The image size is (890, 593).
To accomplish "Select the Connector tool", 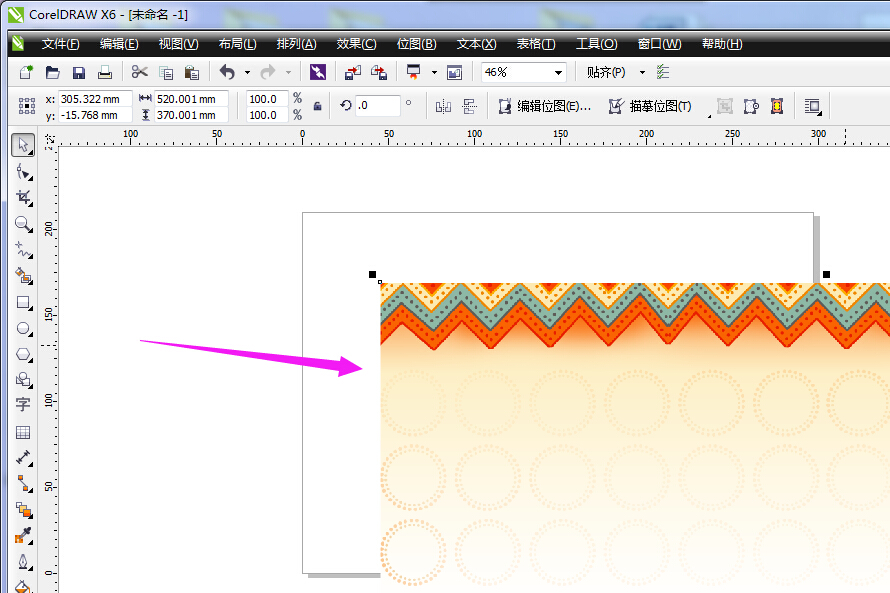I will (23, 483).
